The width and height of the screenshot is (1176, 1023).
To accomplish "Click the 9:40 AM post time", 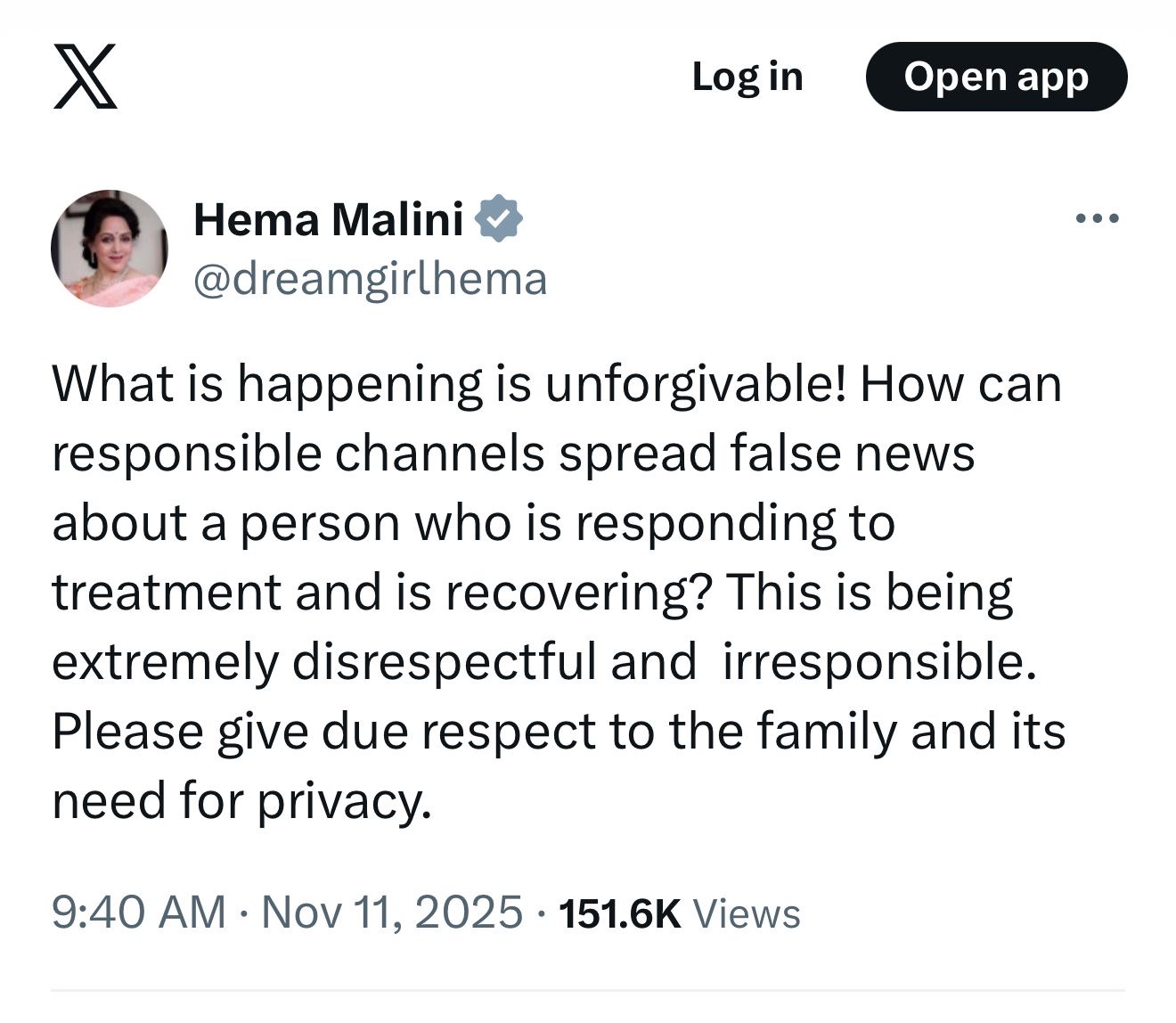I will click(138, 913).
